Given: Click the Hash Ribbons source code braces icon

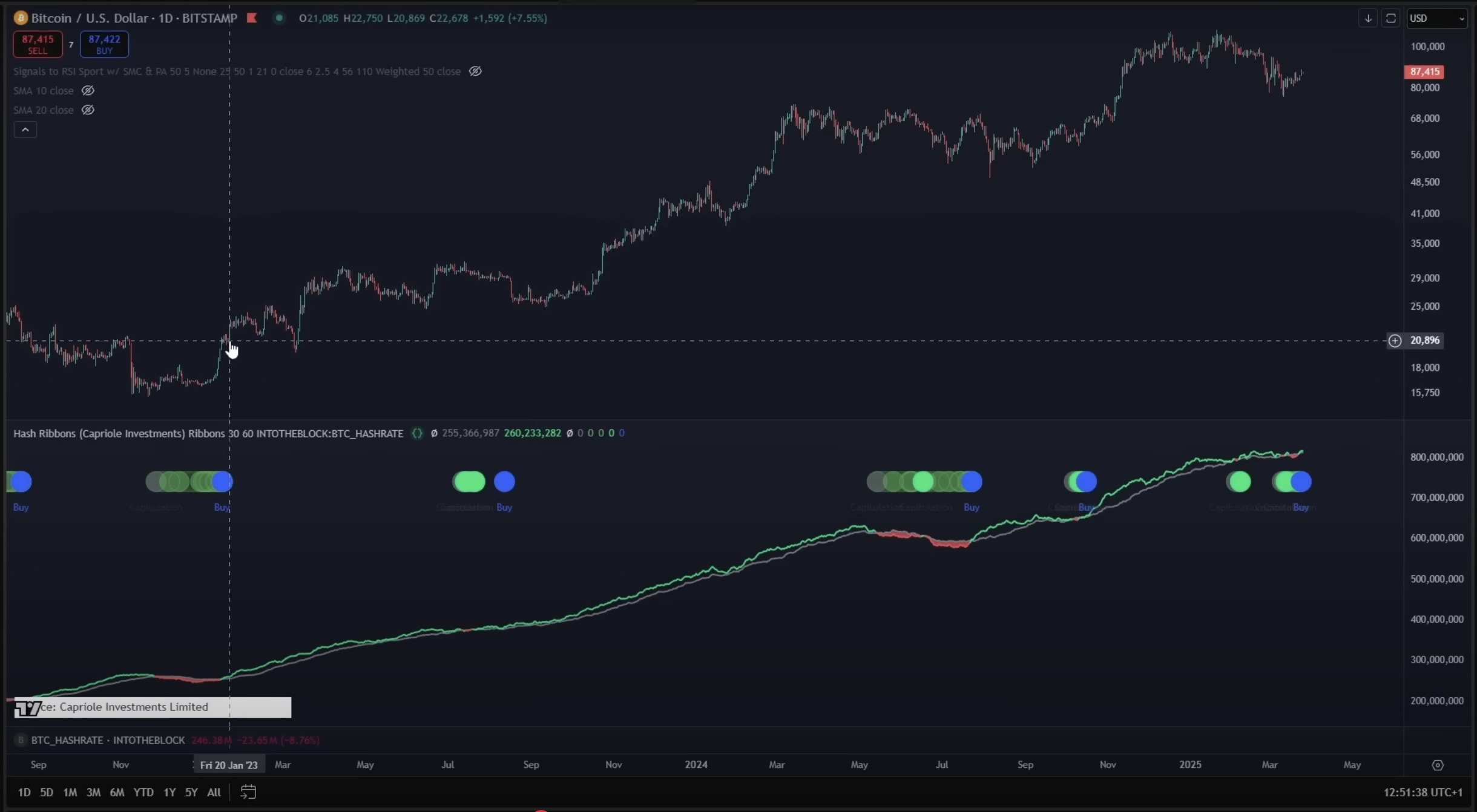Looking at the screenshot, I should (x=417, y=433).
